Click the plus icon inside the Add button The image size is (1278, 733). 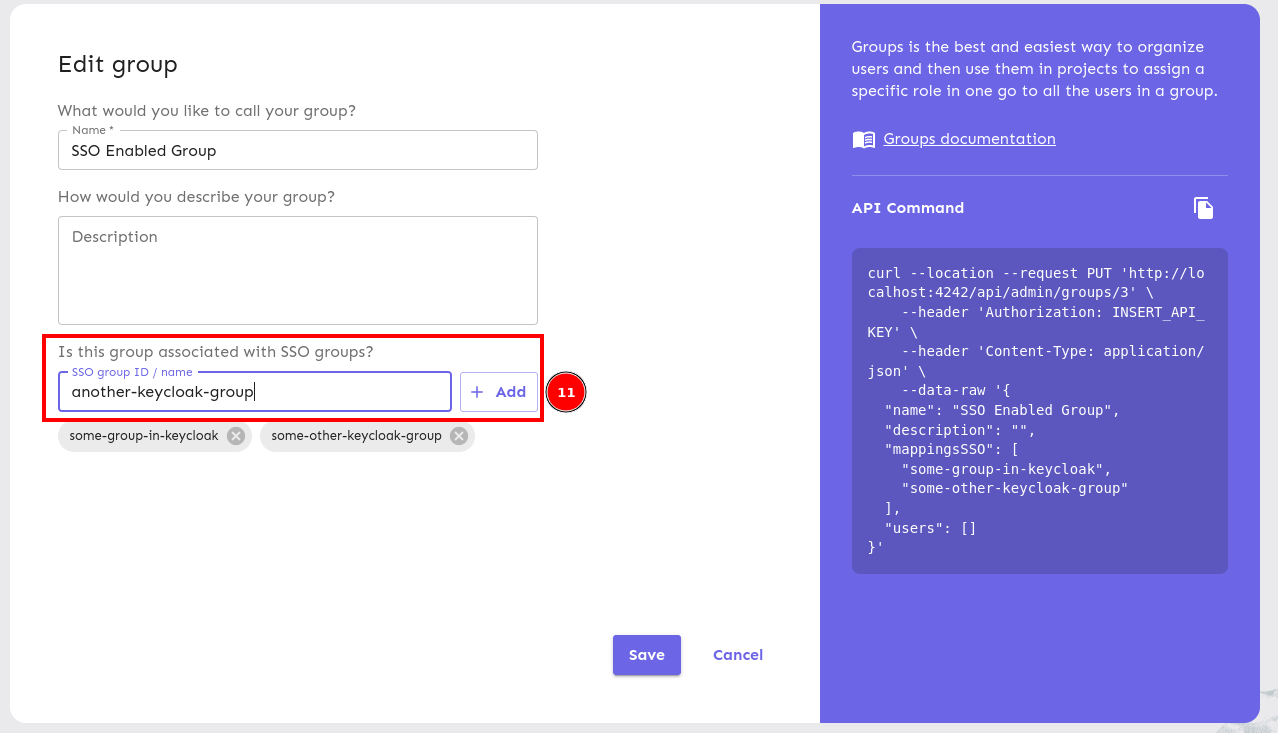click(x=477, y=392)
